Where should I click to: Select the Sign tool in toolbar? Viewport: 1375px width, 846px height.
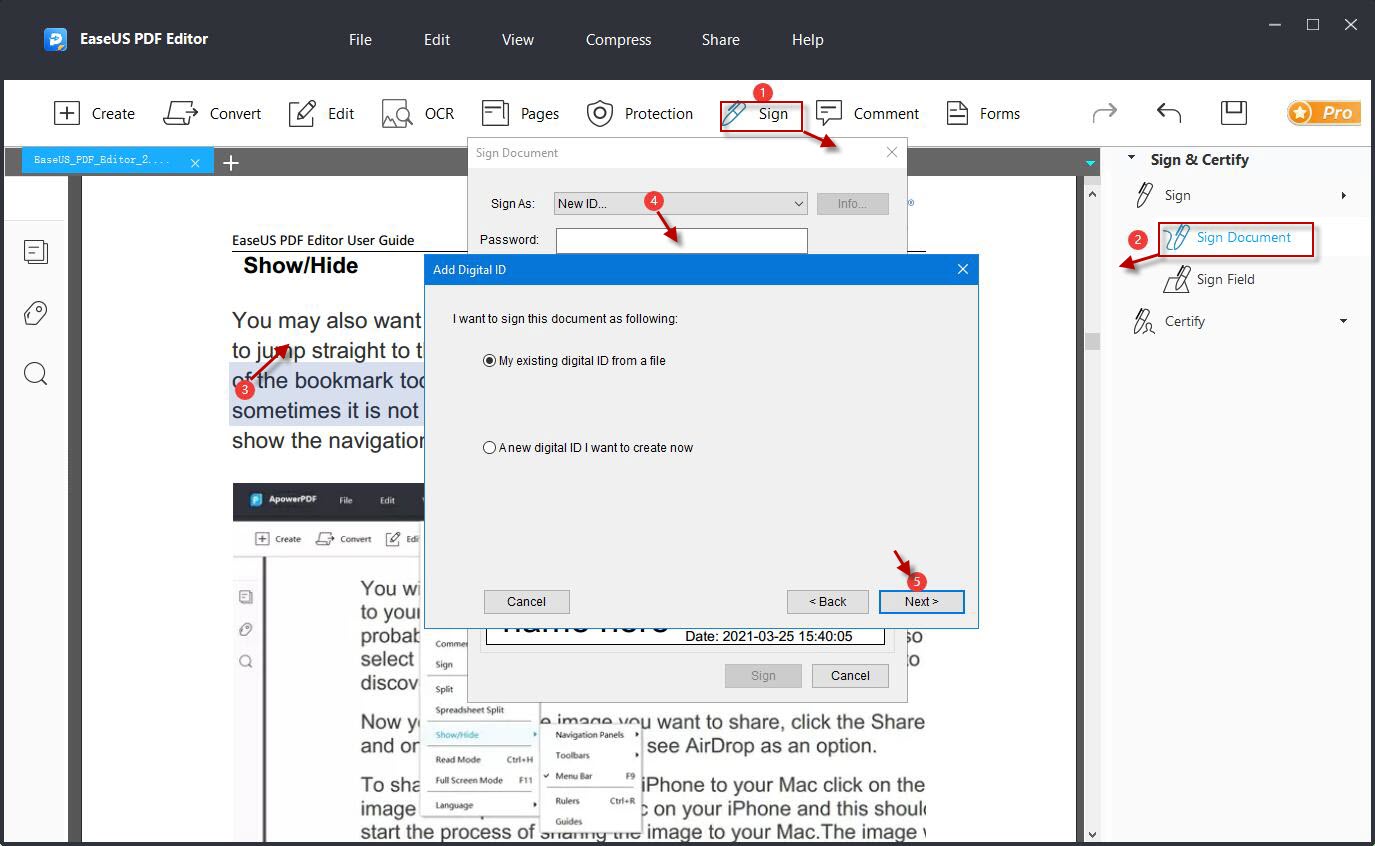(x=761, y=114)
